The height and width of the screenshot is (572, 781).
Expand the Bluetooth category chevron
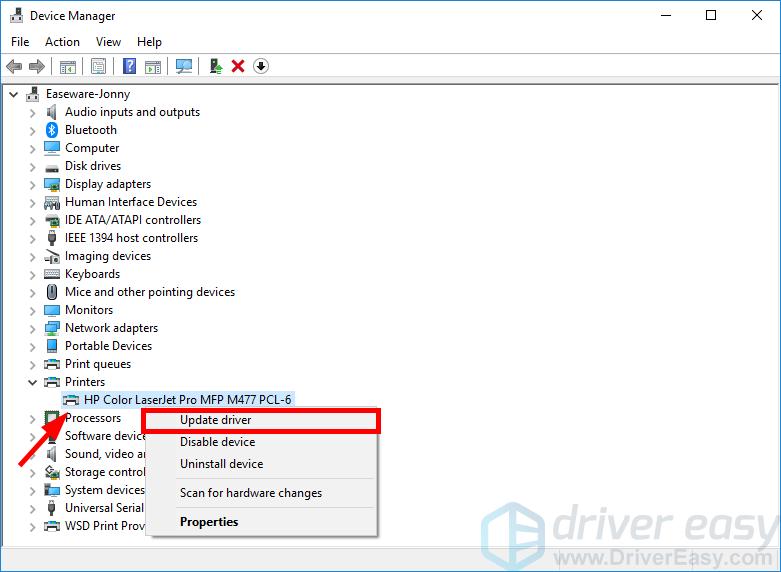(x=32, y=131)
